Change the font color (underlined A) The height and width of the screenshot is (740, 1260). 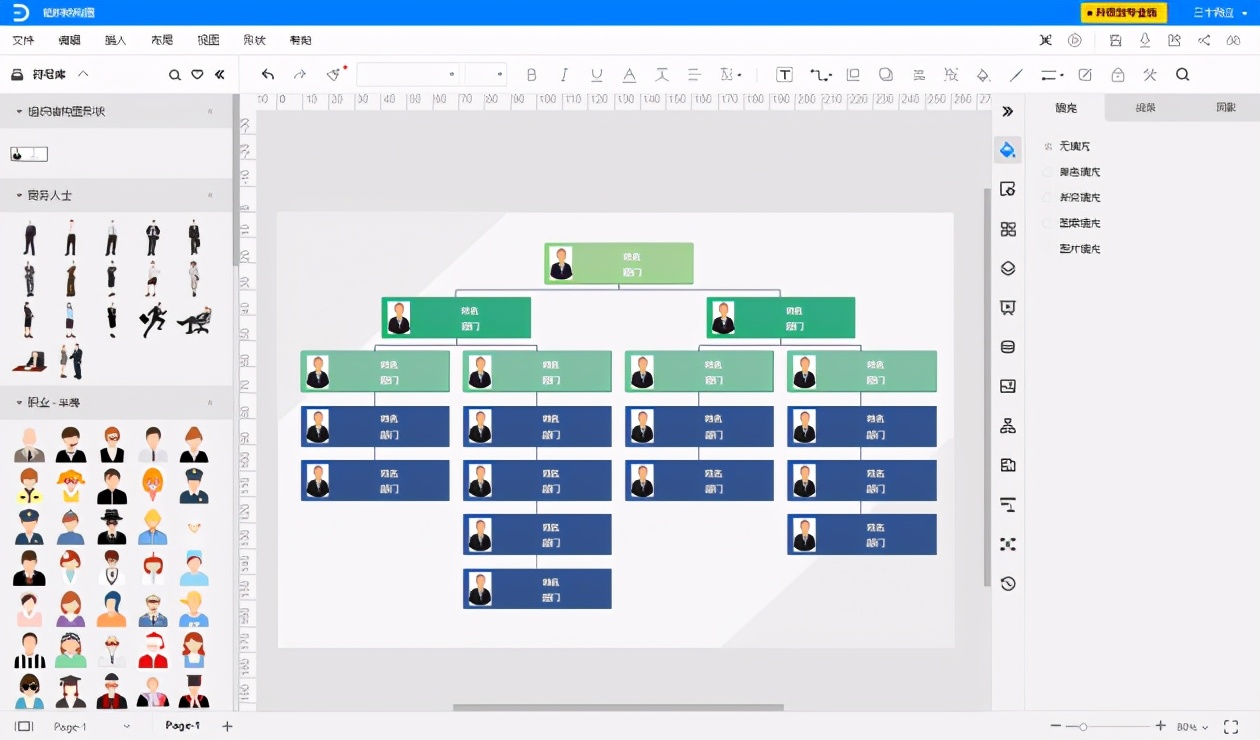point(629,75)
